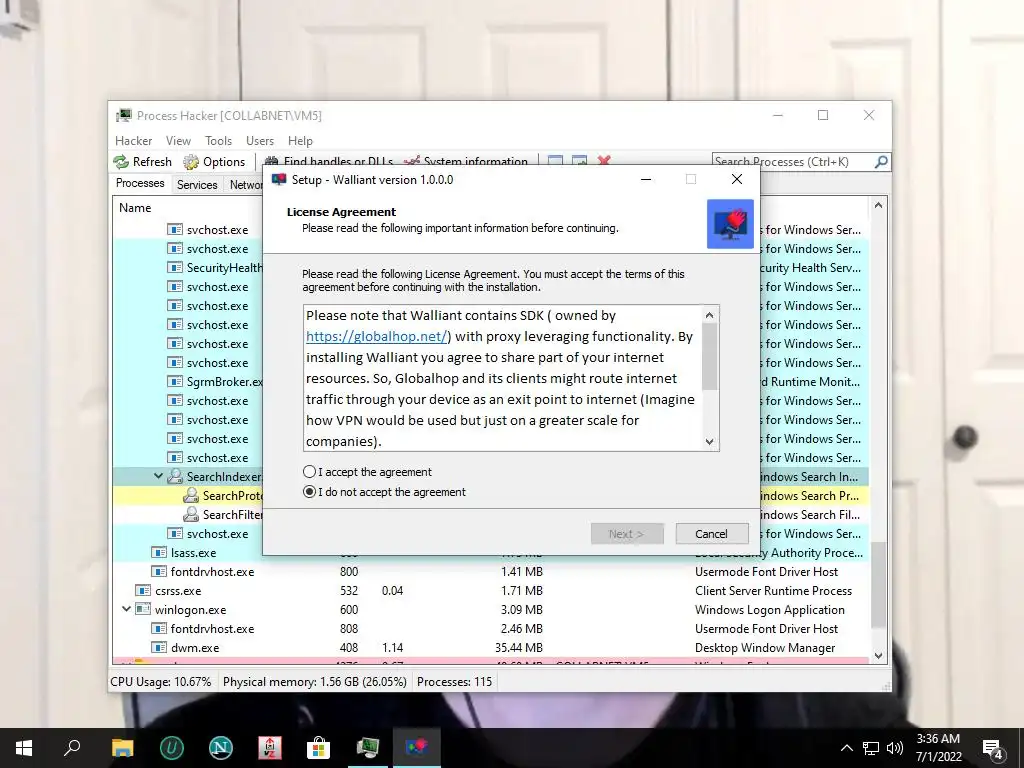Screen dimensions: 1024x768
Task: Switch to Process Hacker via taskbar icon
Action: point(368,748)
